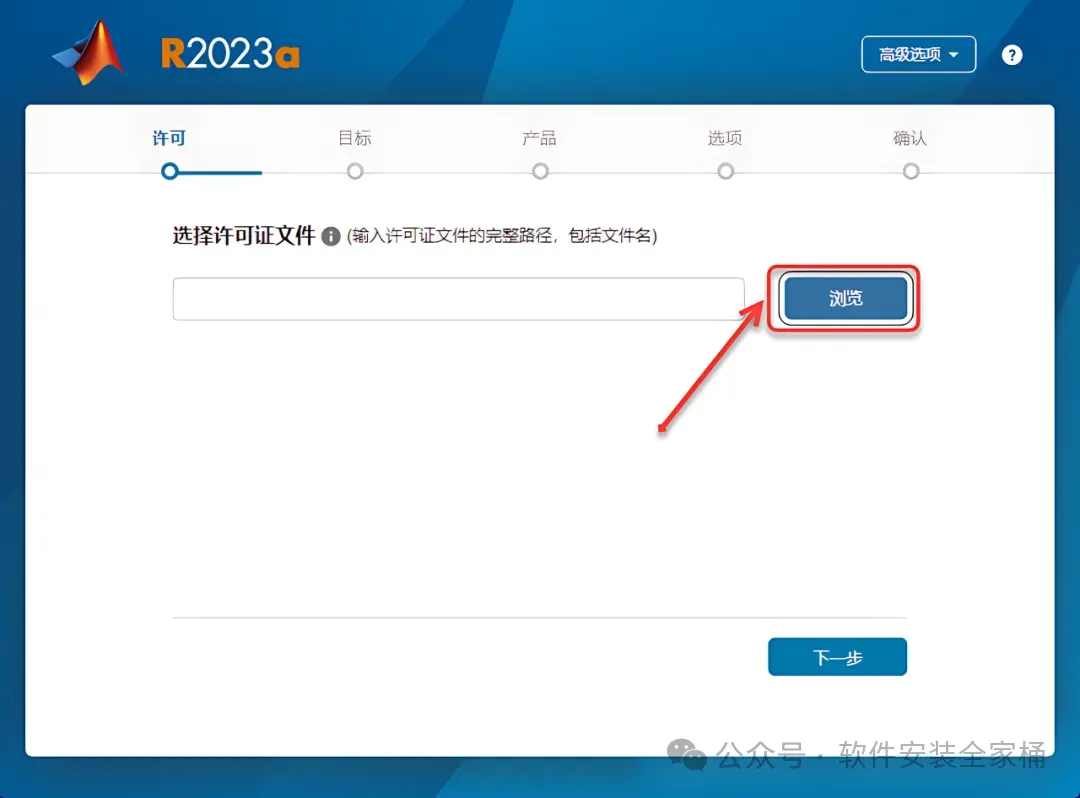Click the info icon beside 选择许可证文件
Viewport: 1080px width, 798px height.
331,236
